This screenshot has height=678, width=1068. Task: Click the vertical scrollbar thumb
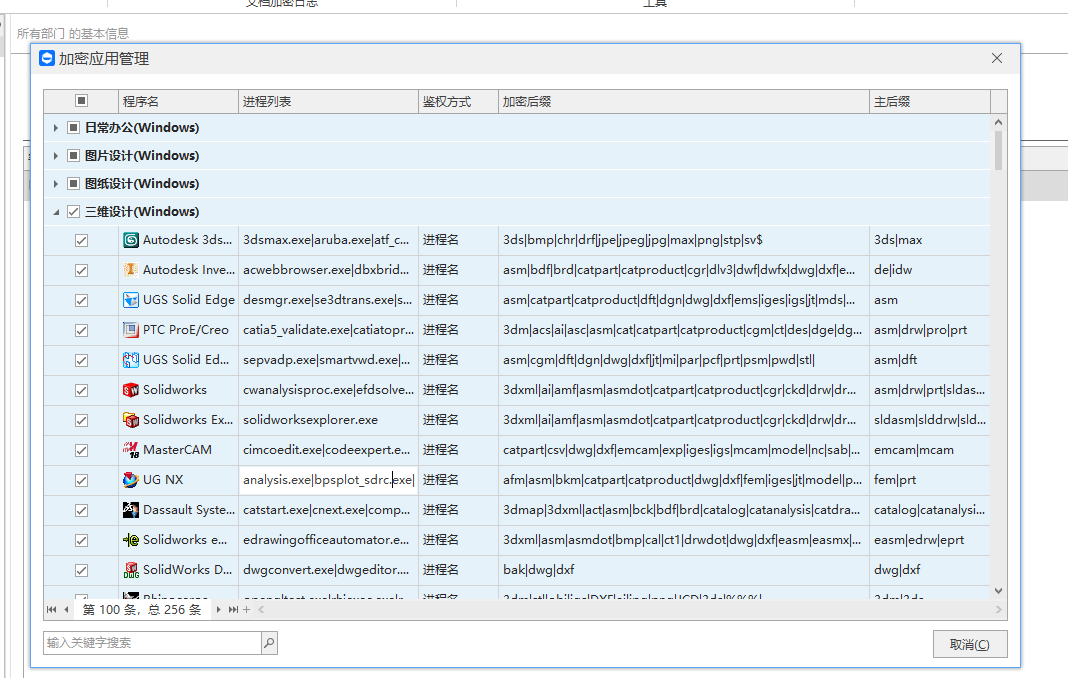(x=999, y=150)
